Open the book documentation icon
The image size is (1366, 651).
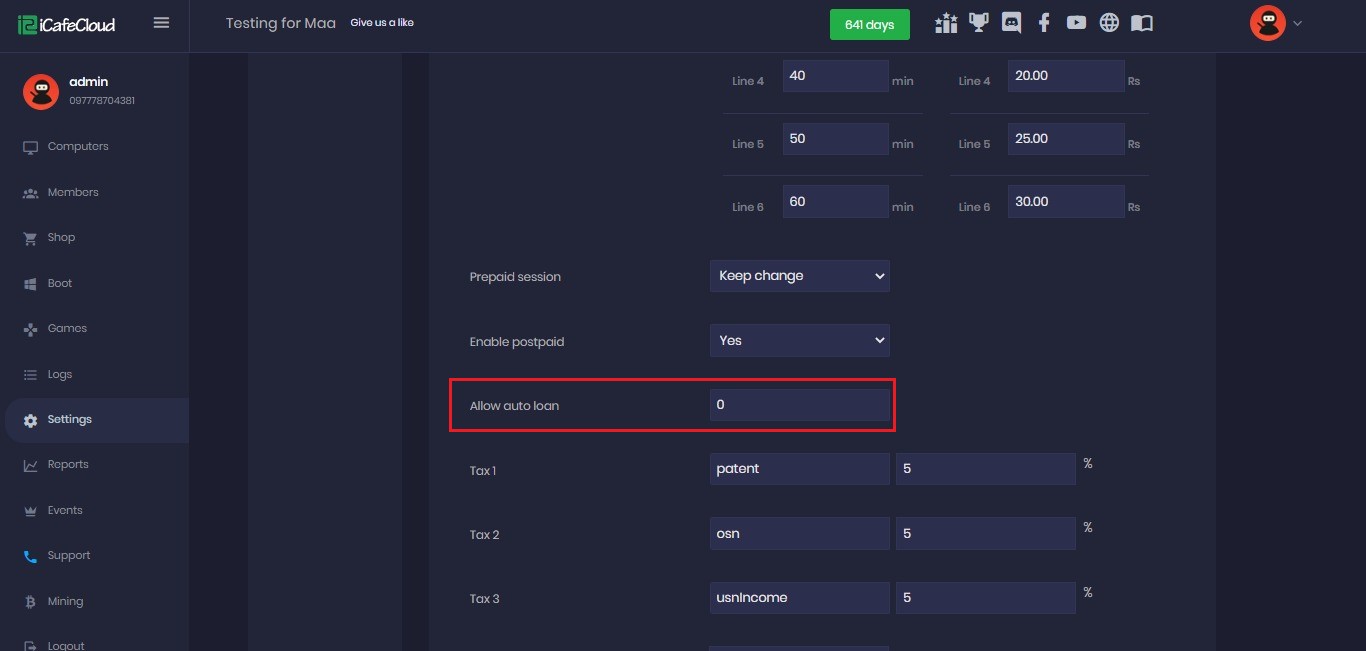click(1142, 23)
